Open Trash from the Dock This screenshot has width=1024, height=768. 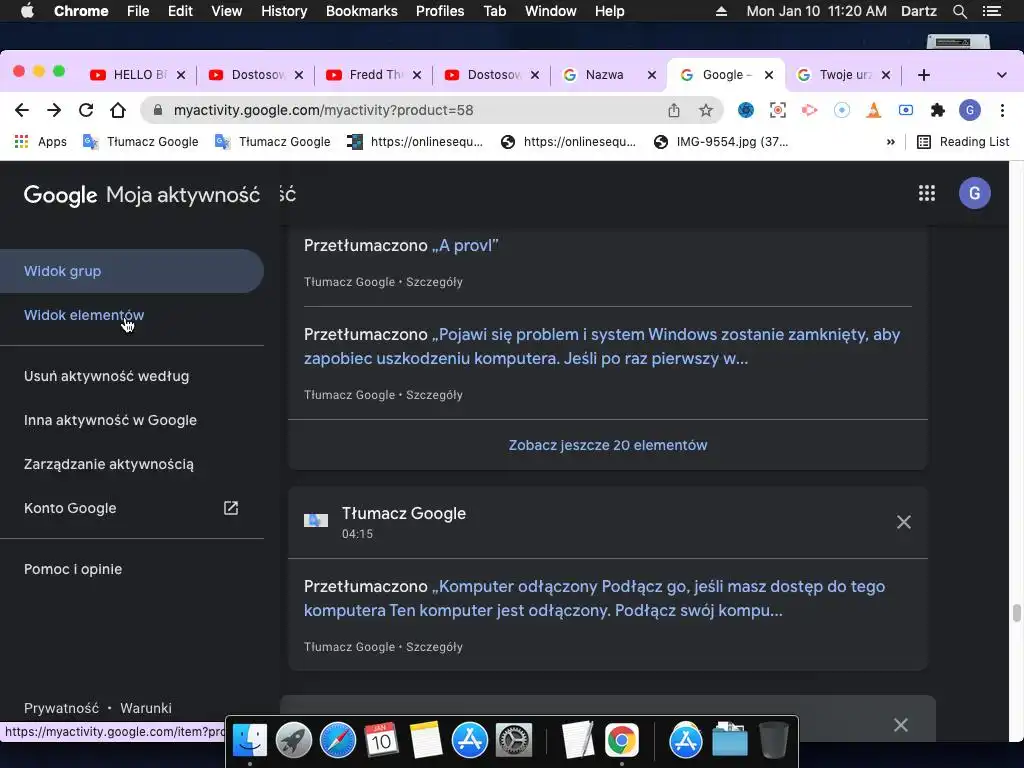[x=774, y=741]
